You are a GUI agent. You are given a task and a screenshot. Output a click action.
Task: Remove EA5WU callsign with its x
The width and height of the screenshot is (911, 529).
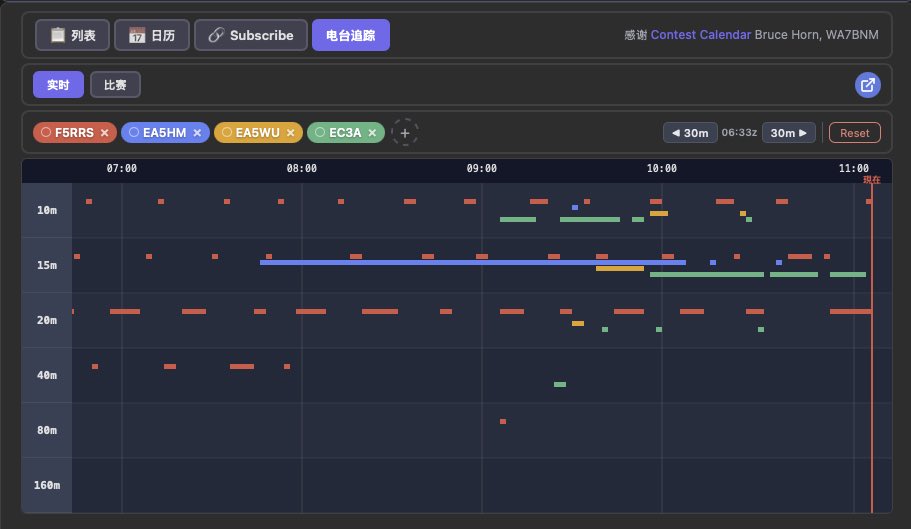[290, 133]
